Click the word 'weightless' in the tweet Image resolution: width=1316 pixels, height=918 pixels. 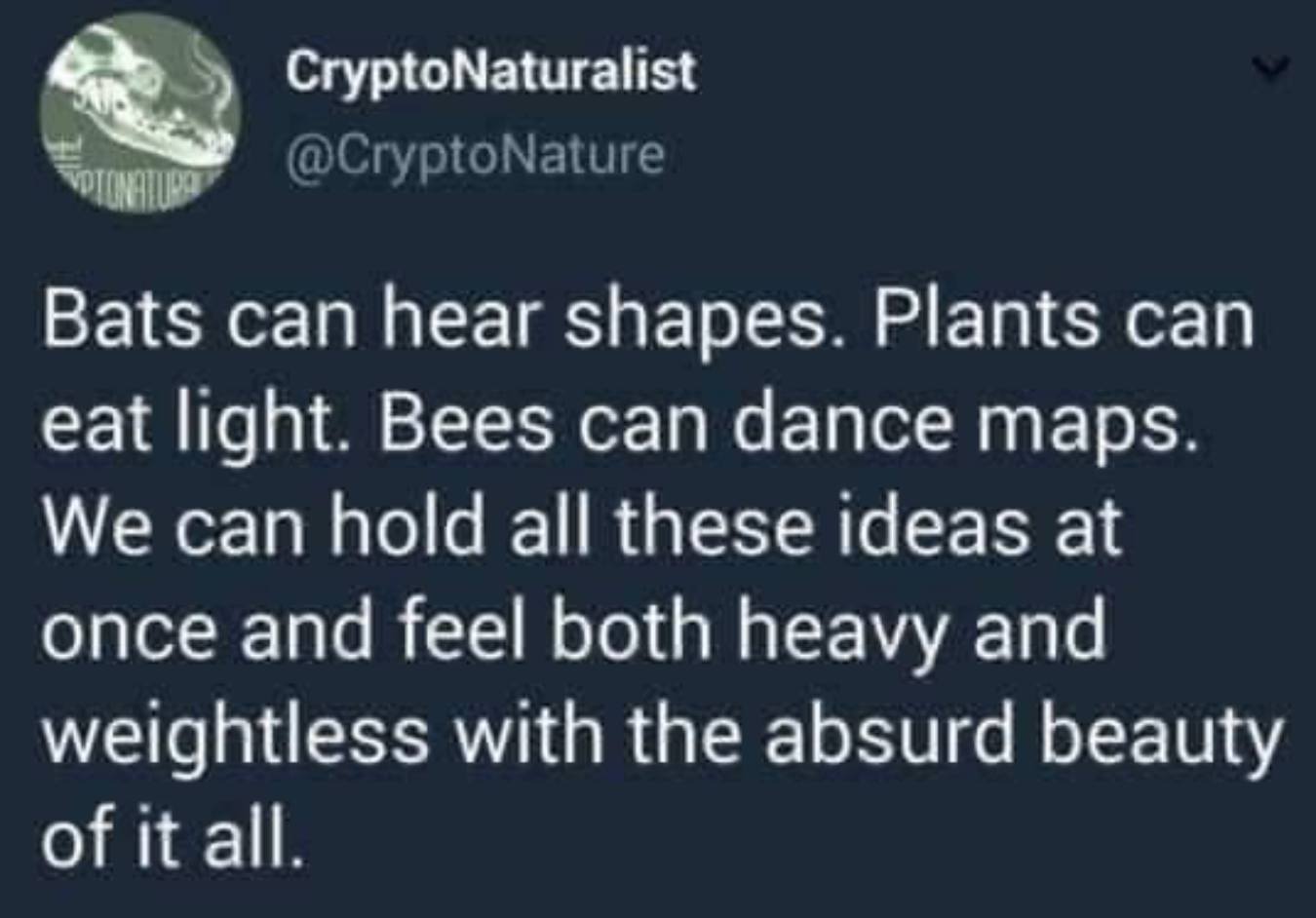tap(234, 734)
